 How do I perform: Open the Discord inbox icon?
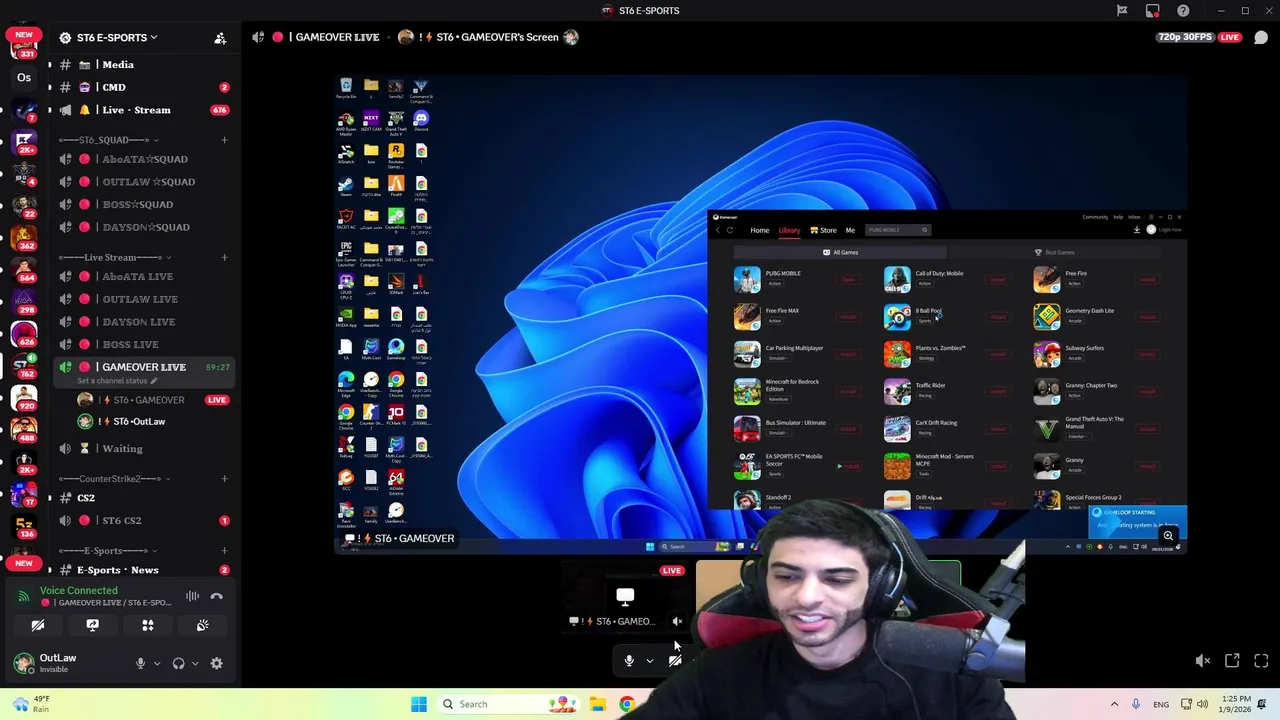click(x=1153, y=11)
